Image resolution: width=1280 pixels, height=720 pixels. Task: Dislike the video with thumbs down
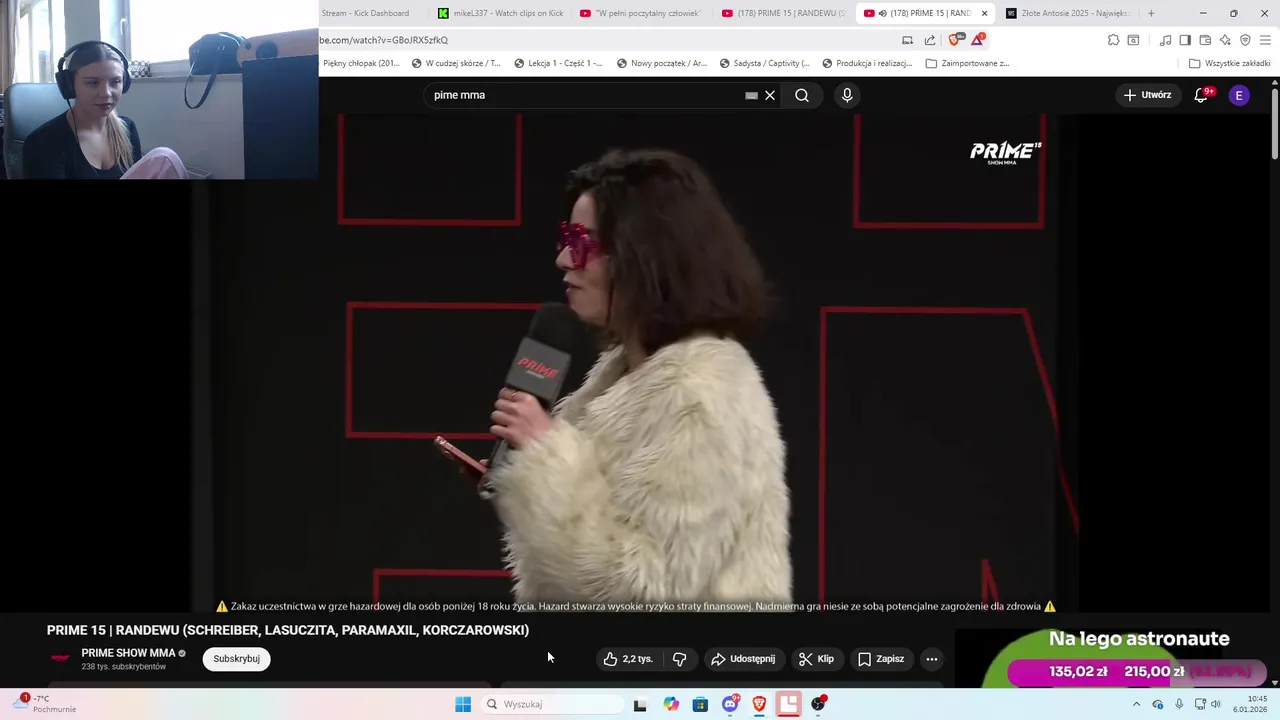point(679,659)
